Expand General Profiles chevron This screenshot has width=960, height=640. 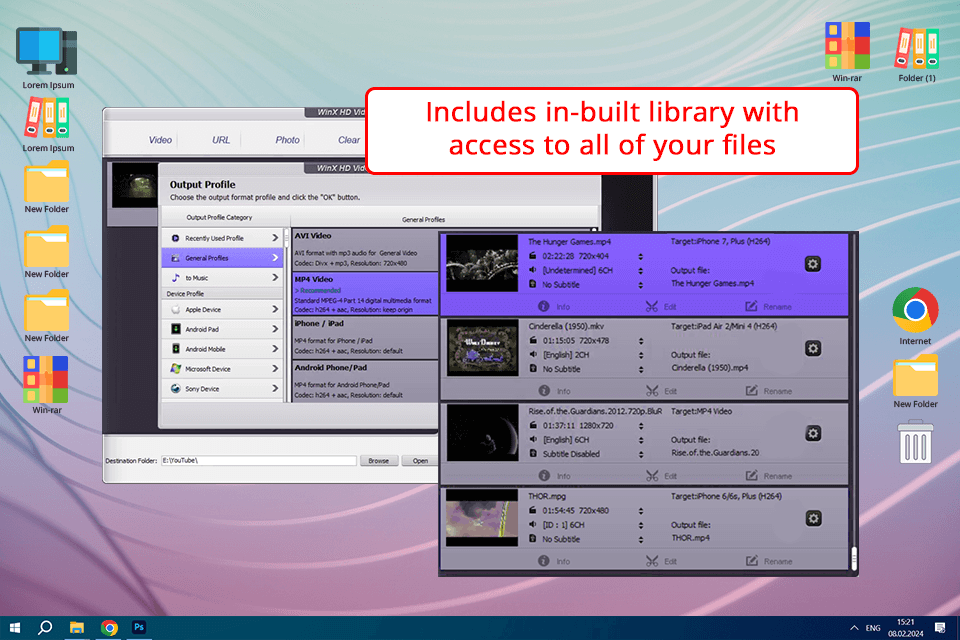pos(274,258)
